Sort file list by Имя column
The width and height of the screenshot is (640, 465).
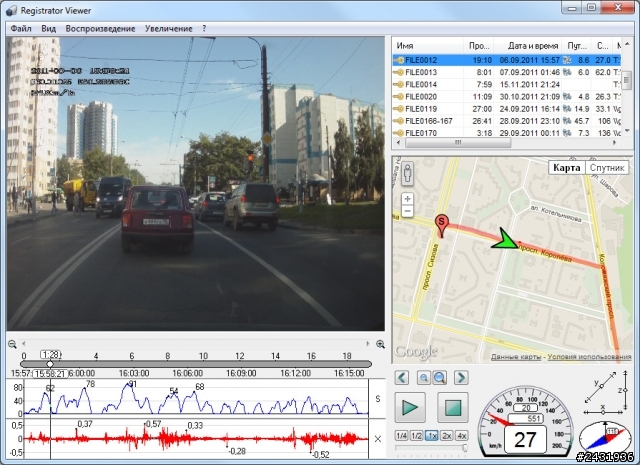tap(428, 46)
